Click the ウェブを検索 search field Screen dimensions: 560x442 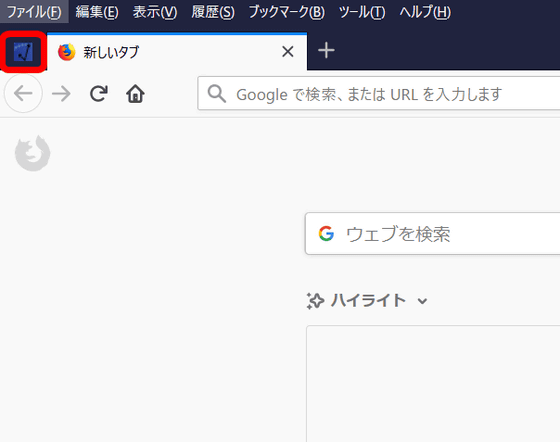[x=432, y=234]
